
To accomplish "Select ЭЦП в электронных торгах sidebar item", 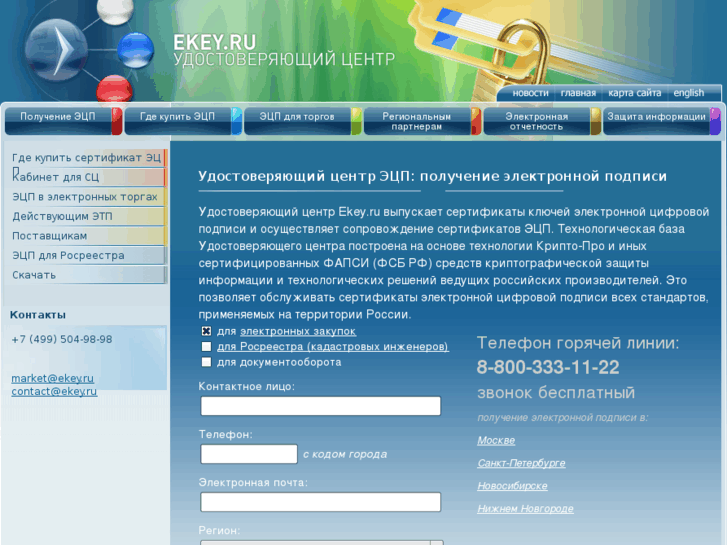I will 86,197.
